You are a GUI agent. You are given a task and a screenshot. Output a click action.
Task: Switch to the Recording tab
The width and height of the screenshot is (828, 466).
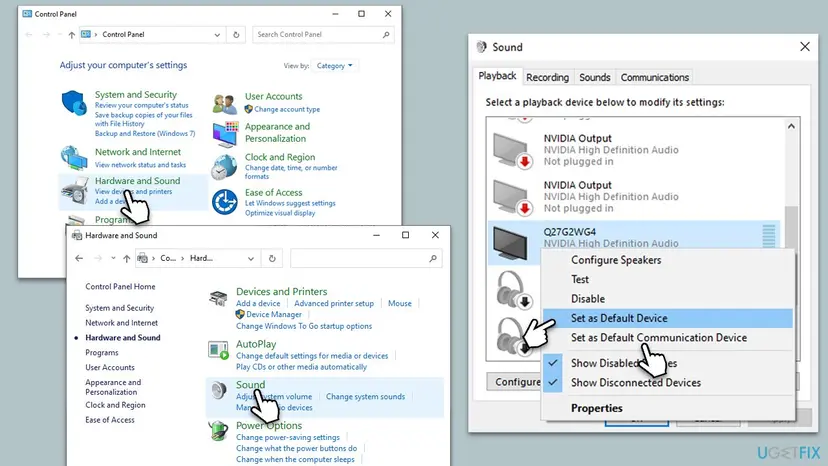547,78
